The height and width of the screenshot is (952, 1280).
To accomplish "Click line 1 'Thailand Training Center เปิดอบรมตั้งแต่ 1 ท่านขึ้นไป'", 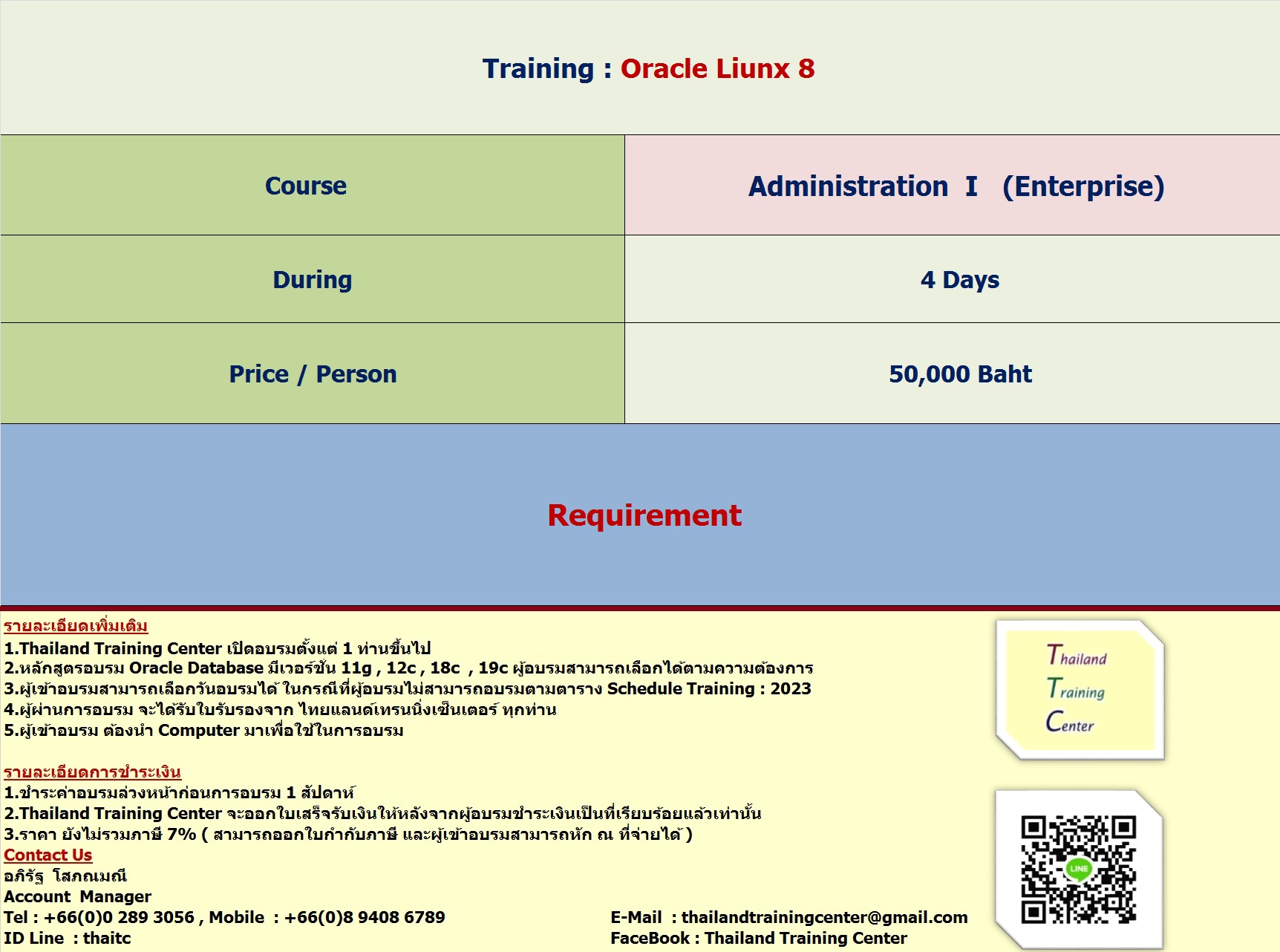I will tap(217, 648).
